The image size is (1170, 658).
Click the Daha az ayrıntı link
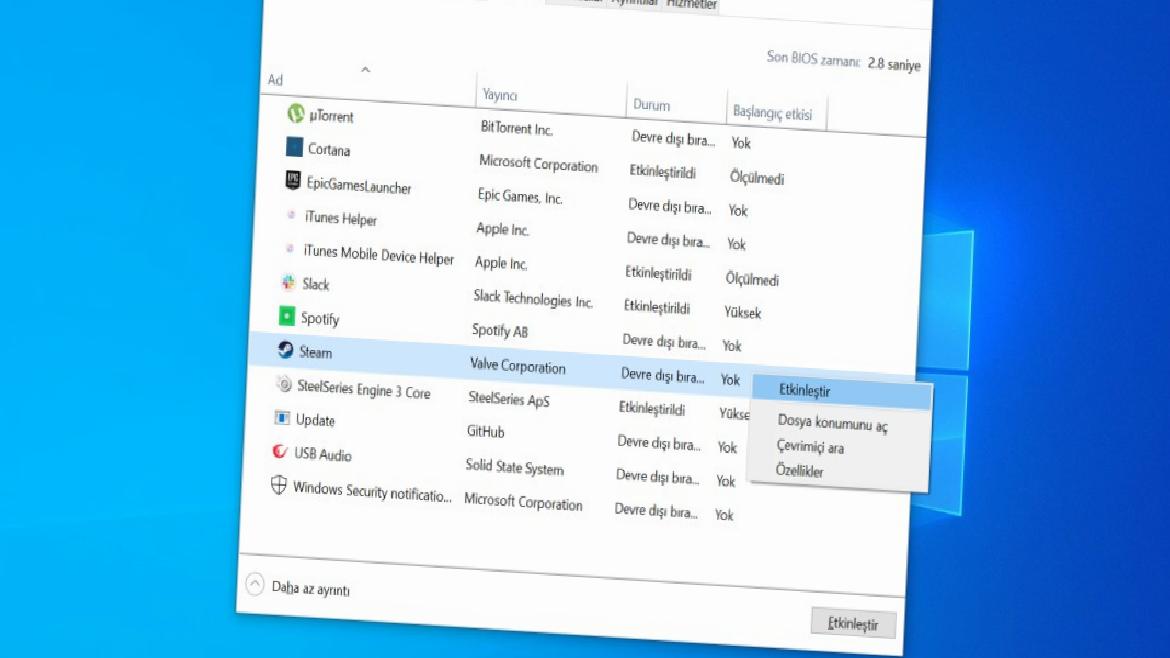(x=310, y=589)
